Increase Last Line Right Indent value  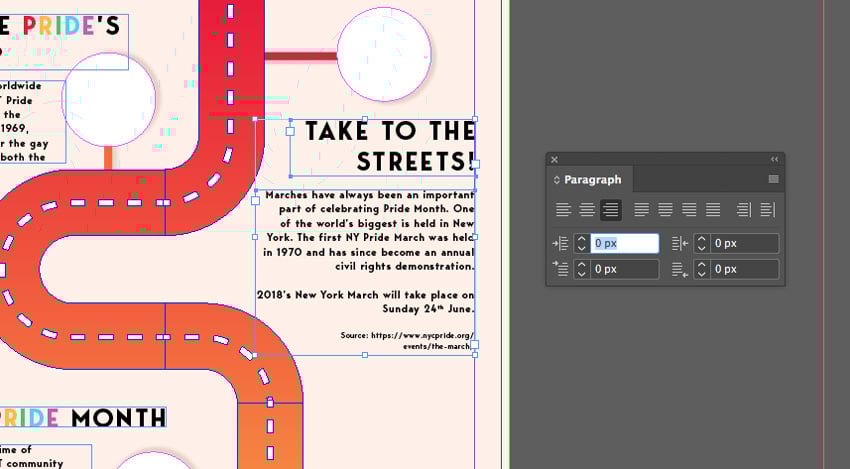pyautogui.click(x=701, y=264)
